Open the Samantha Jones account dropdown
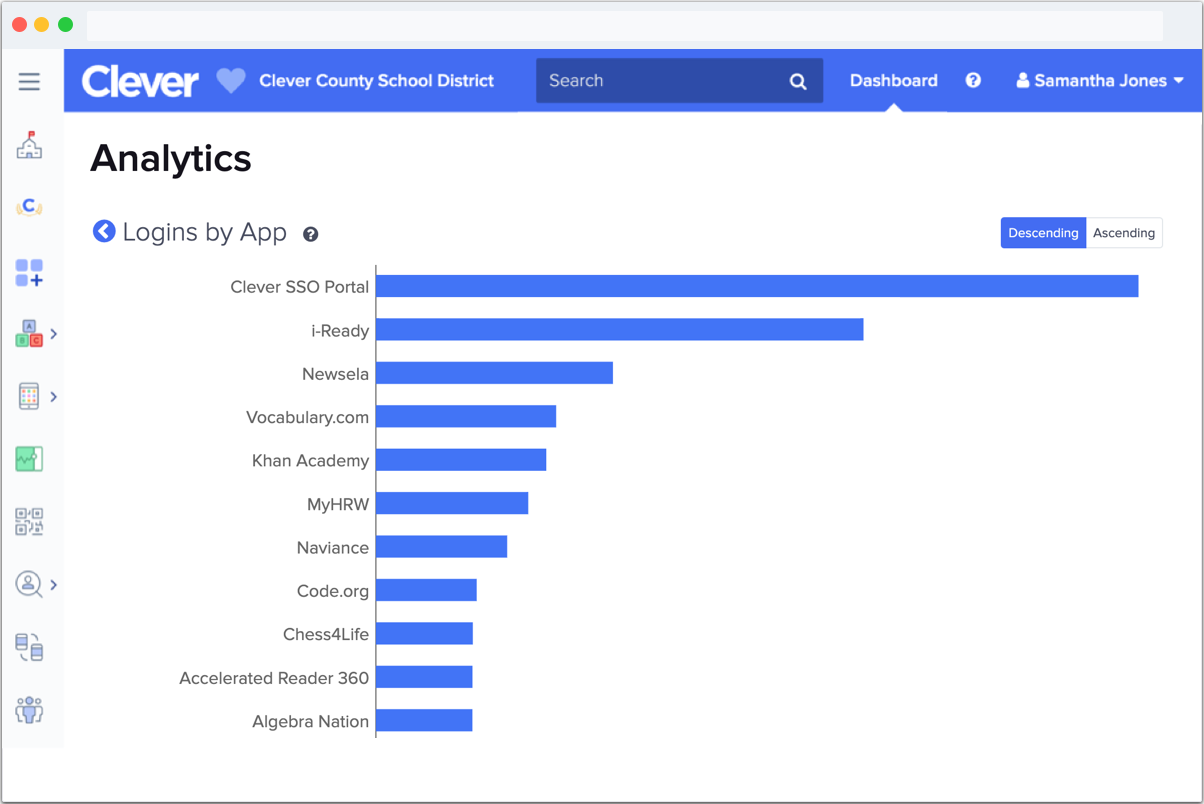This screenshot has height=804, width=1204. click(1100, 81)
